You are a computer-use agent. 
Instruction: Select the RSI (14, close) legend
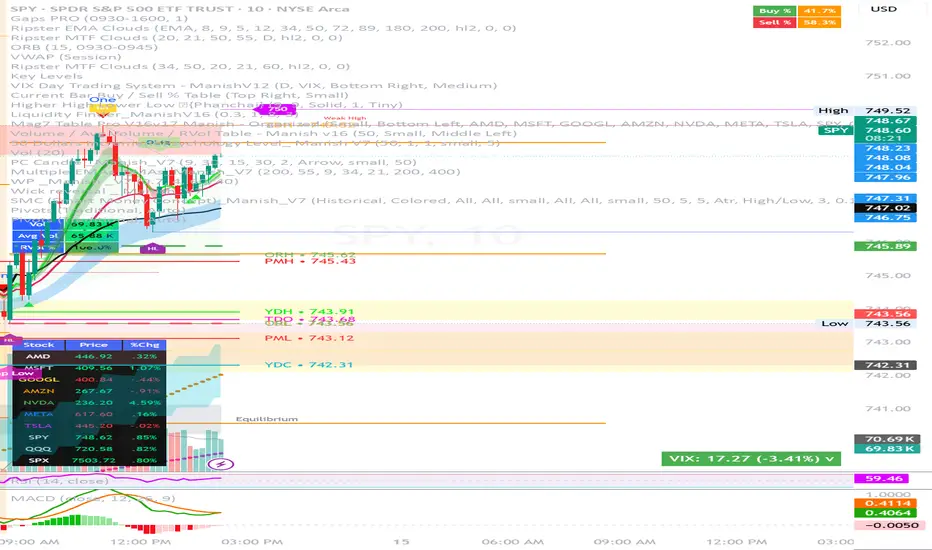point(59,480)
